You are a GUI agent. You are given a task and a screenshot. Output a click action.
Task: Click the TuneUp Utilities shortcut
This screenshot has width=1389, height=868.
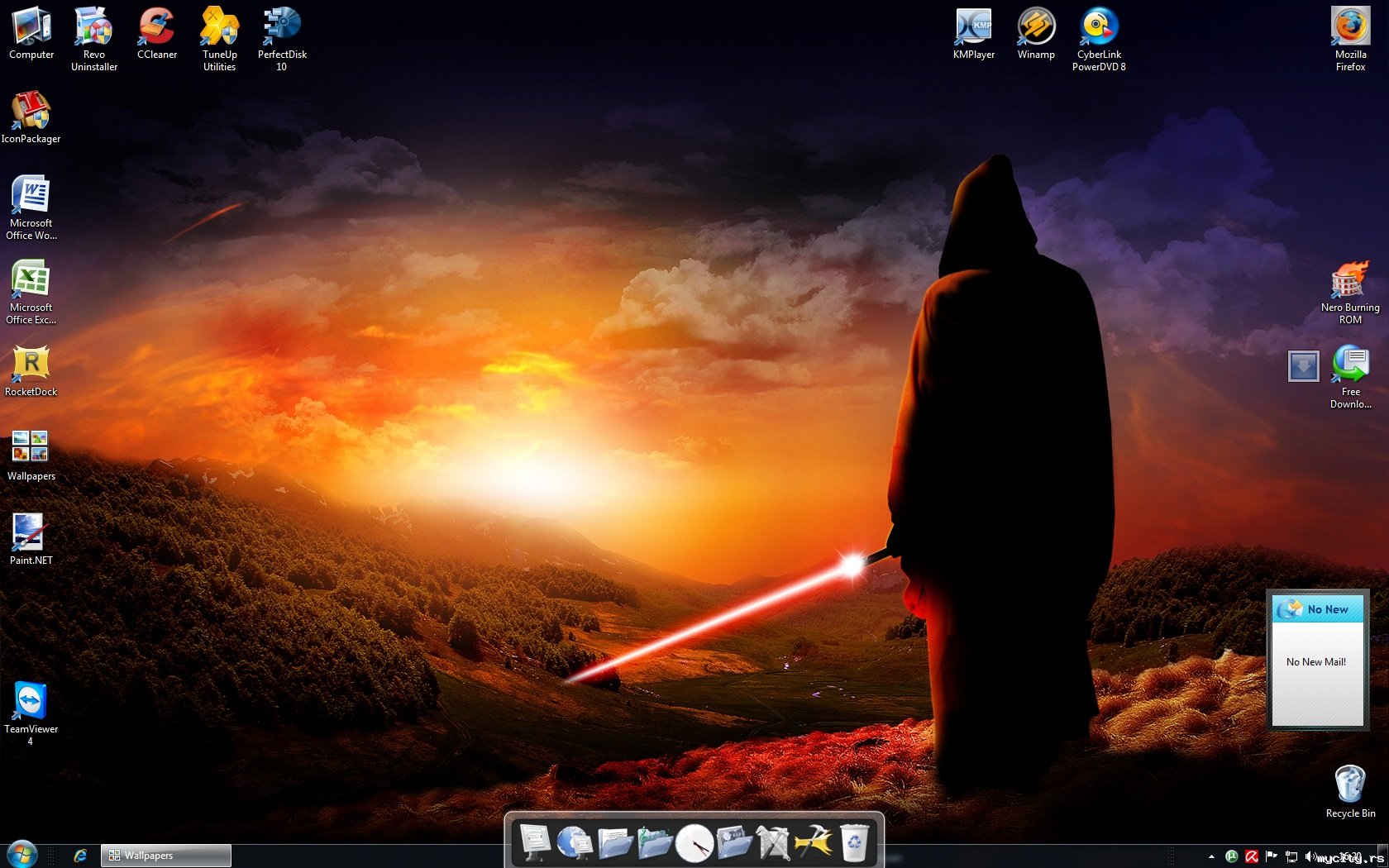coord(220,38)
